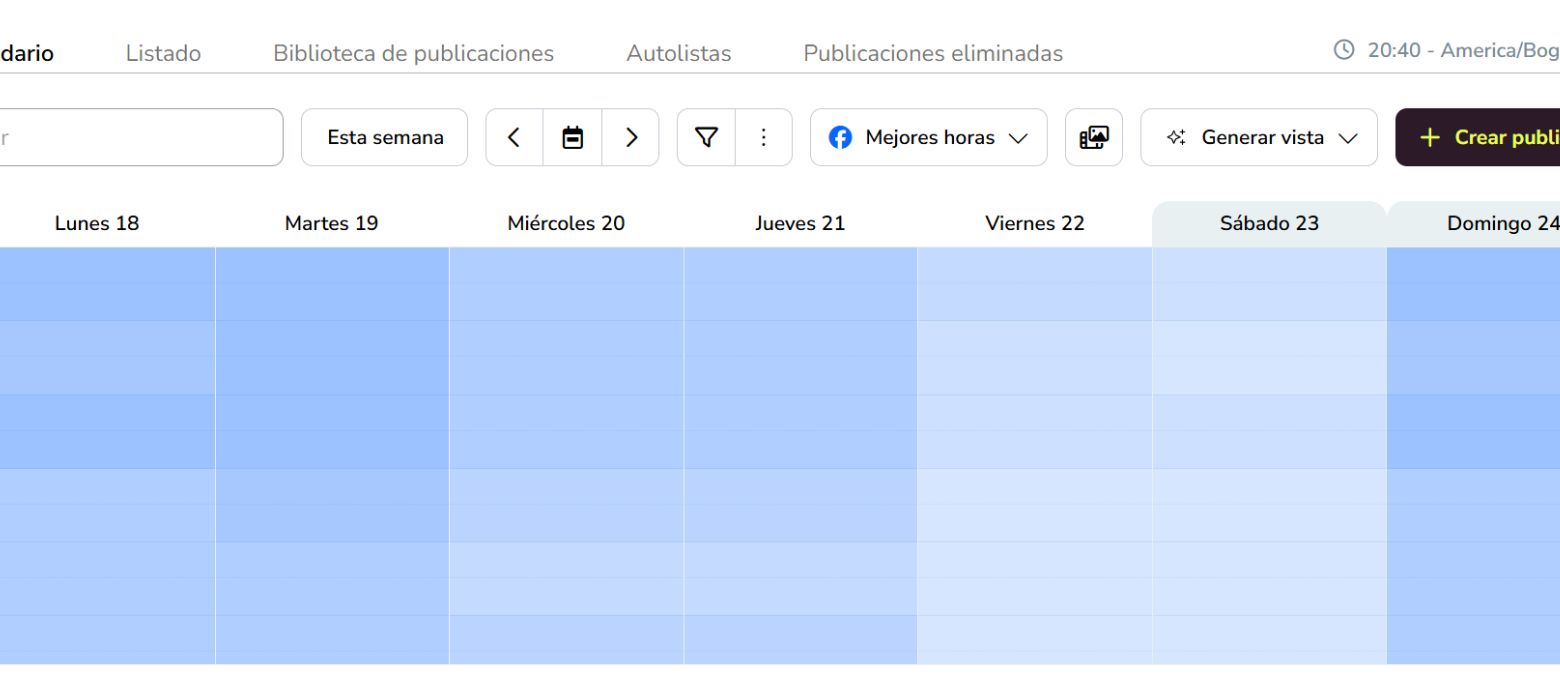Screen dimensions: 1560x696
Task: Click the 20:40 America/Bogota timezone text
Action: pos(1463,50)
